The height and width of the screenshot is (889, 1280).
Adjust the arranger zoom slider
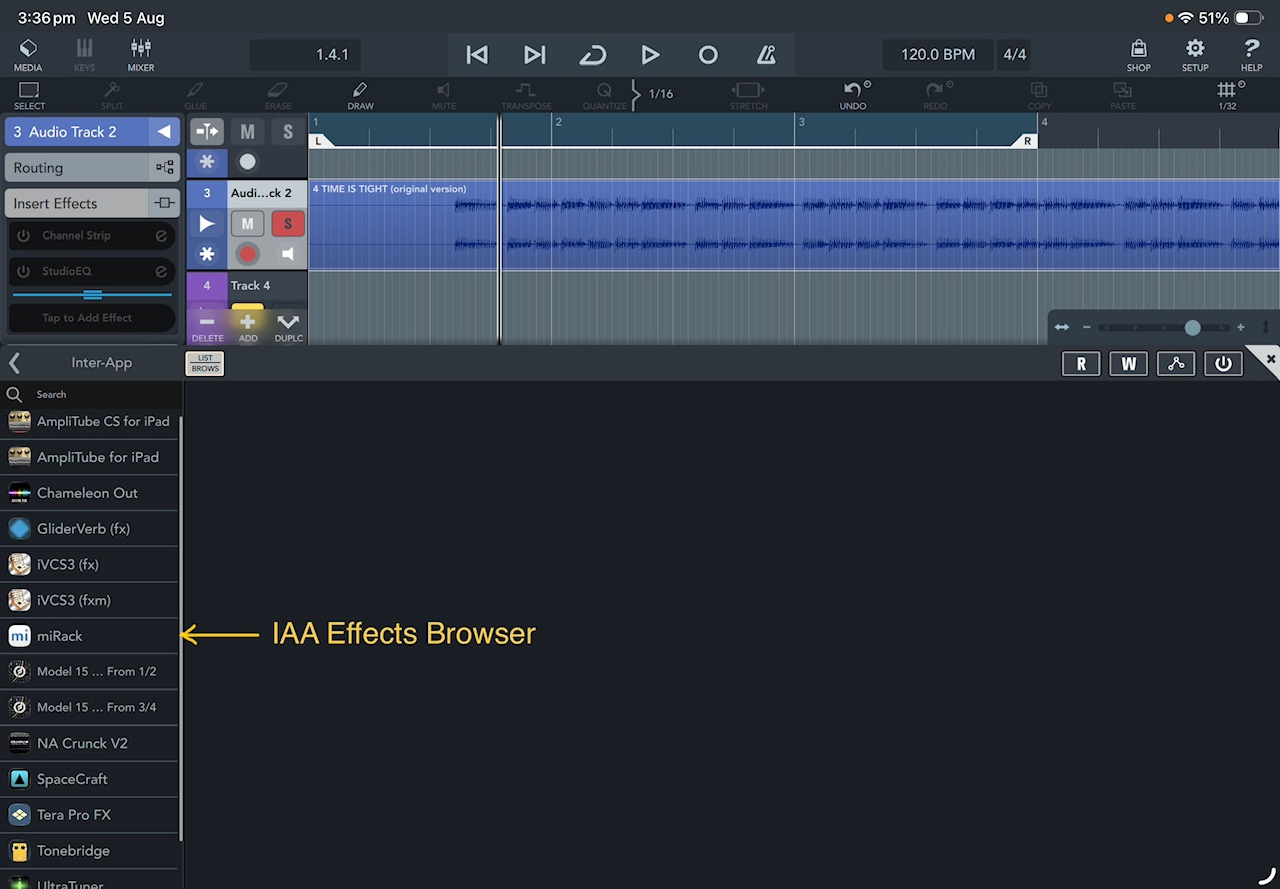coord(1192,327)
